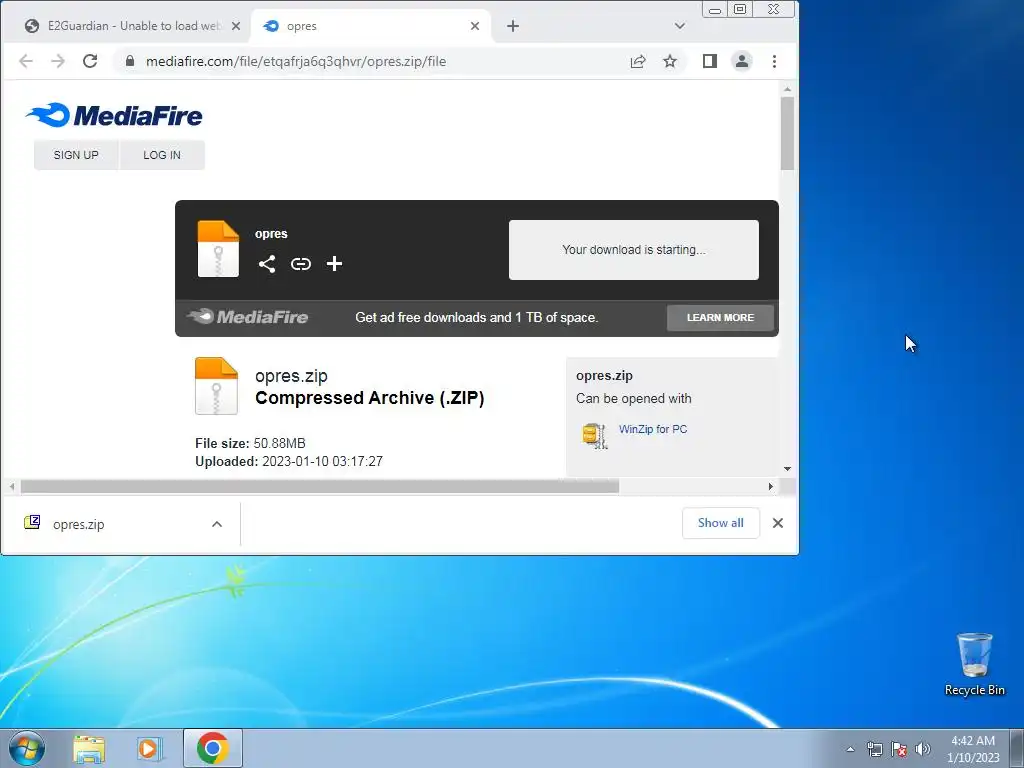Open a new tab with the plus button
1024x768 pixels.
pyautogui.click(x=513, y=26)
